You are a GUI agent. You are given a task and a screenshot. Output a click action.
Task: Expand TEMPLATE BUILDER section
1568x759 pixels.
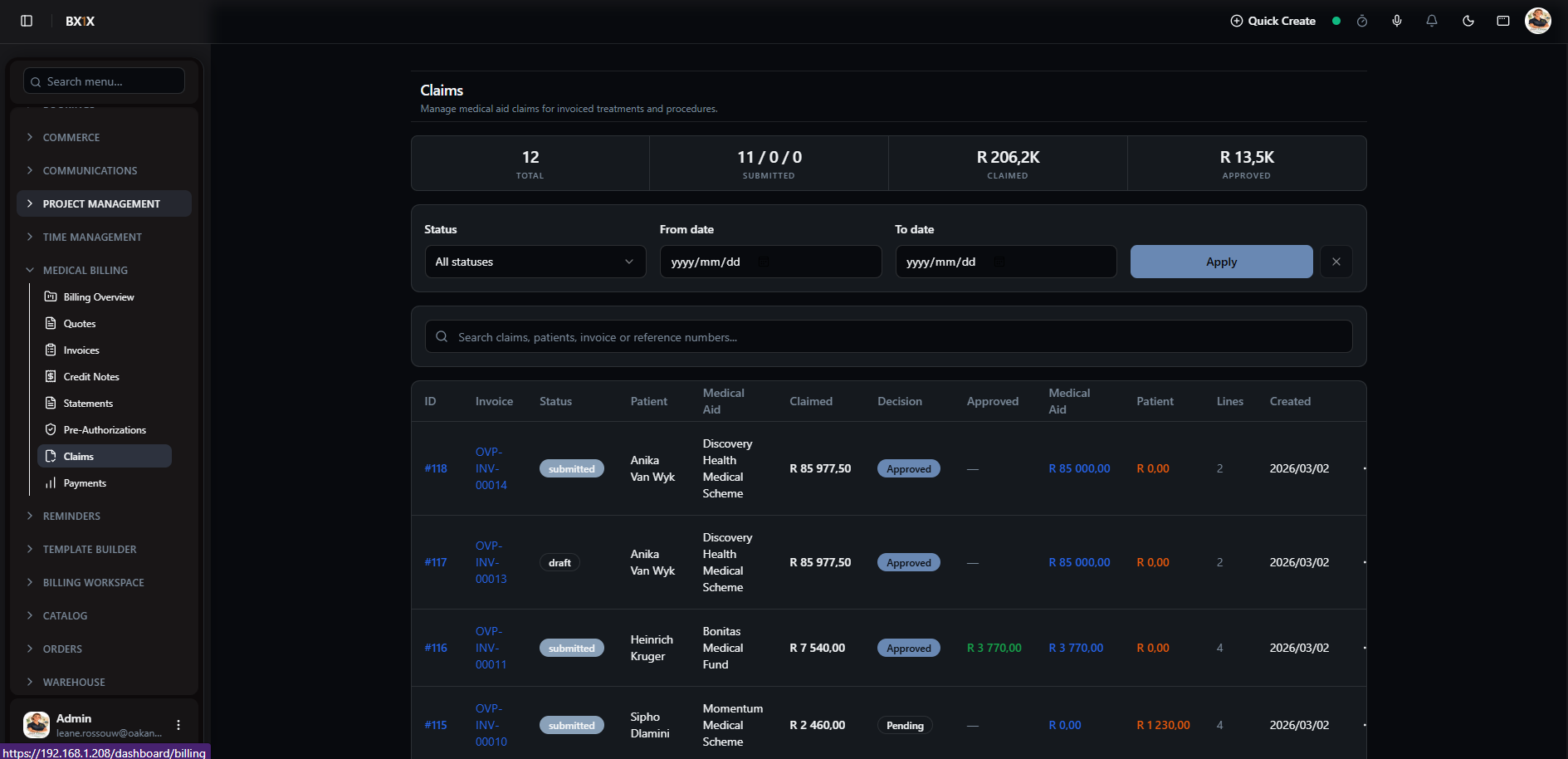(x=104, y=549)
